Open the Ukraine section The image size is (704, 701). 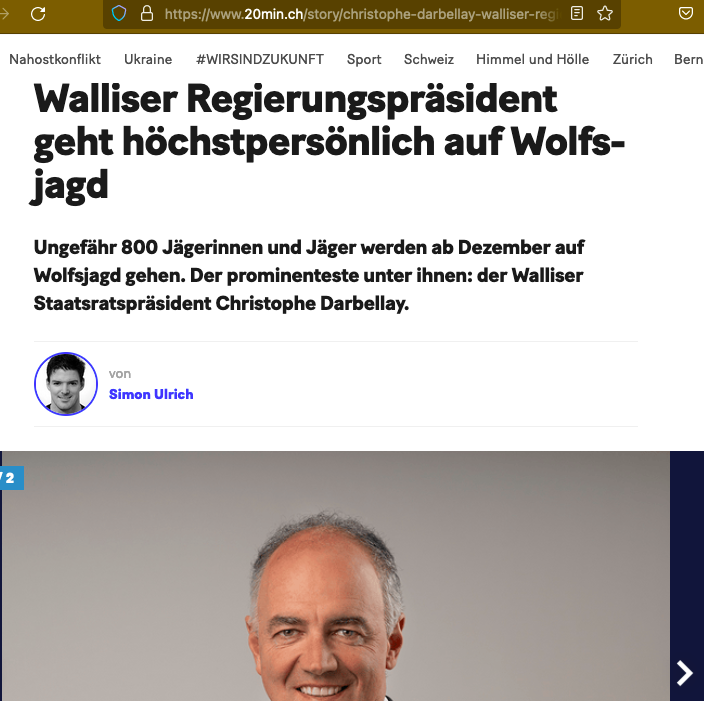(148, 59)
